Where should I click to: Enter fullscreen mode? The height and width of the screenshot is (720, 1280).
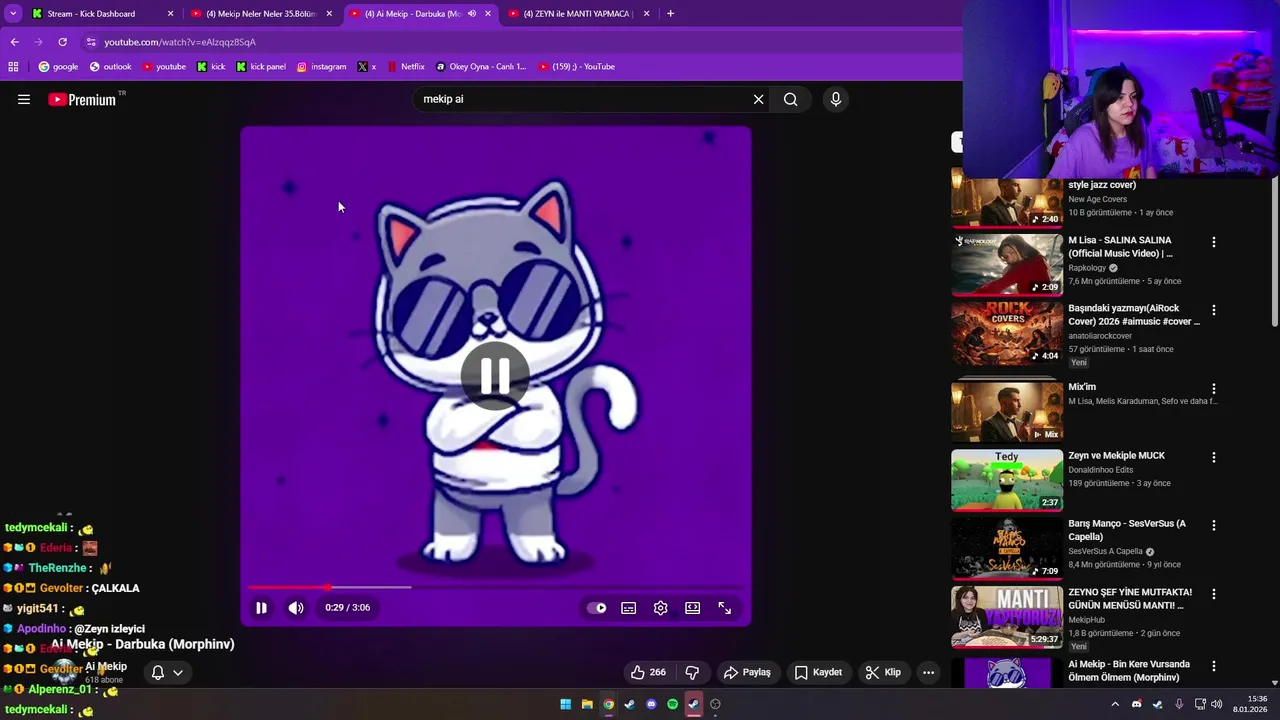pos(724,608)
